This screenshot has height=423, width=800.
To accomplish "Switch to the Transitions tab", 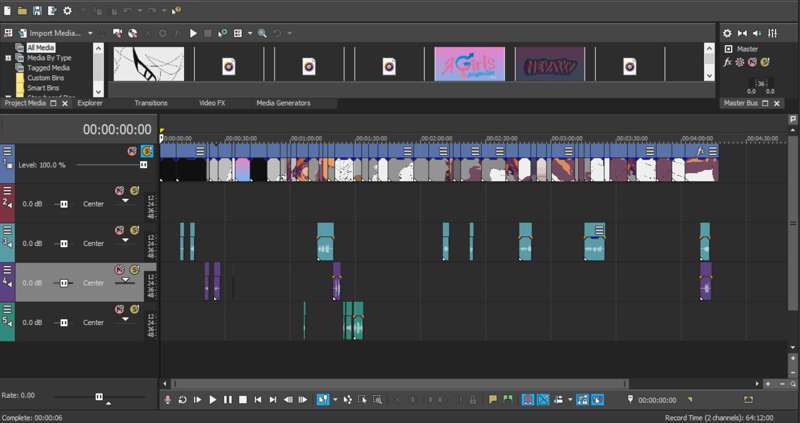I will (x=151, y=103).
